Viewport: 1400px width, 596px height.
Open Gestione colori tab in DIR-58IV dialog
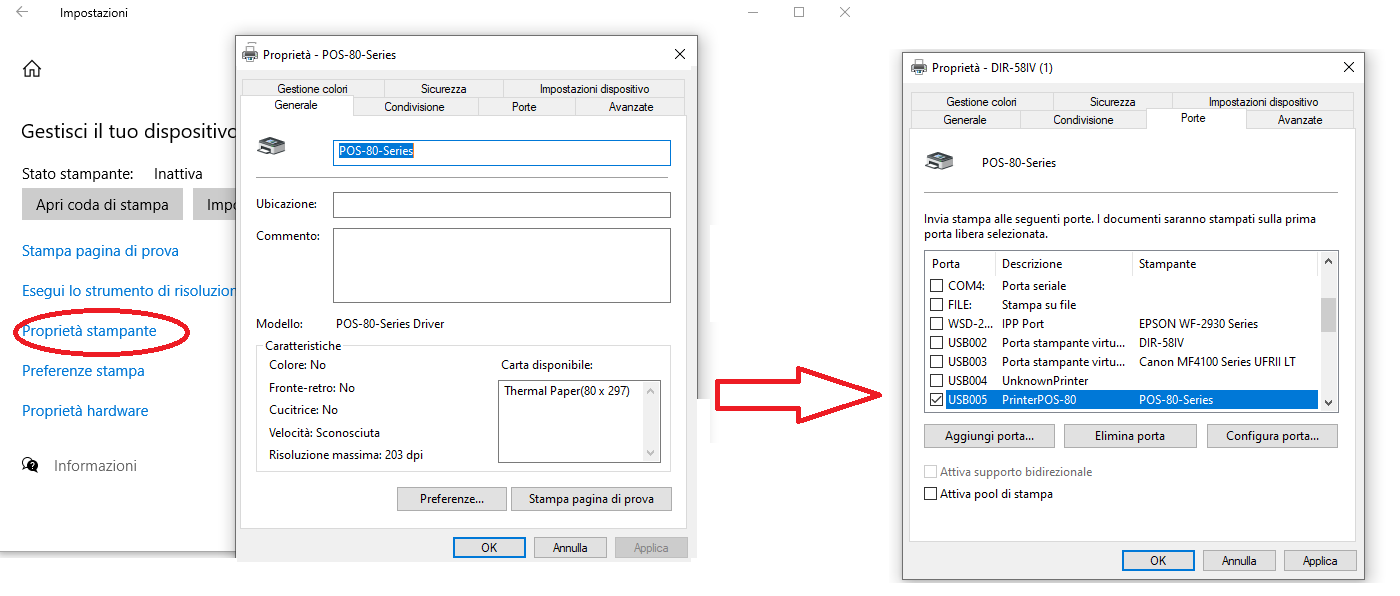pyautogui.click(x=982, y=102)
